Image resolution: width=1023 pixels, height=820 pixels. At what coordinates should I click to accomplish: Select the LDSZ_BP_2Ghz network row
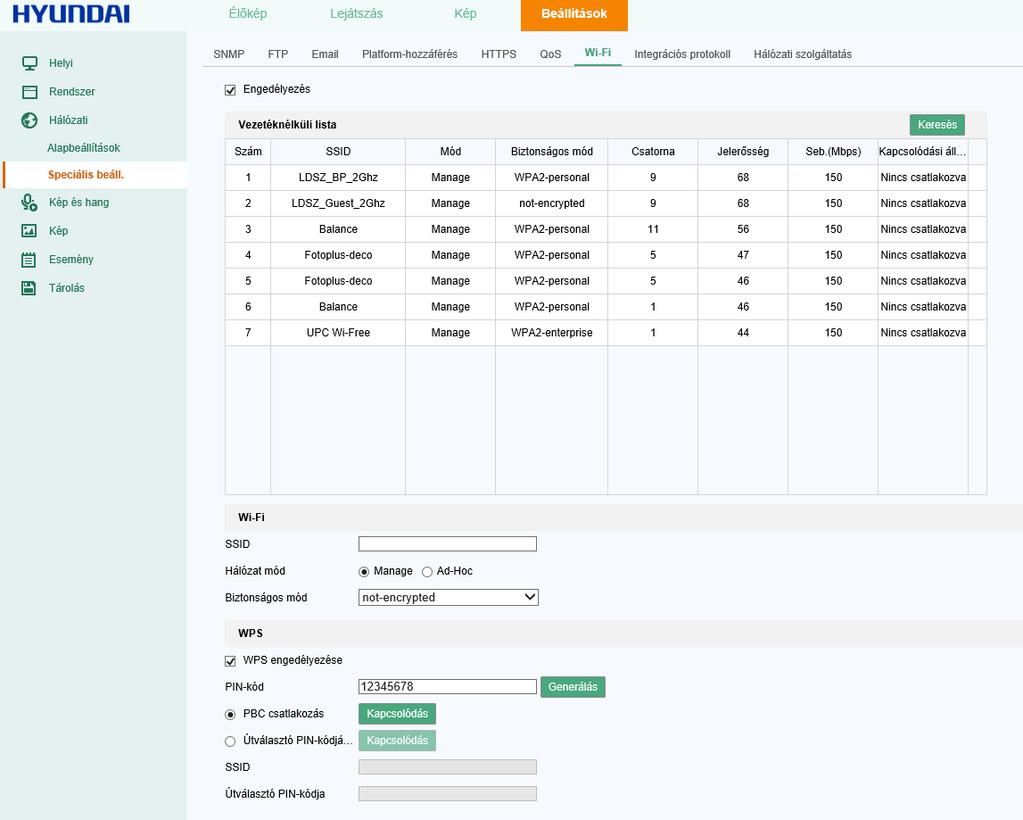tap(605, 177)
